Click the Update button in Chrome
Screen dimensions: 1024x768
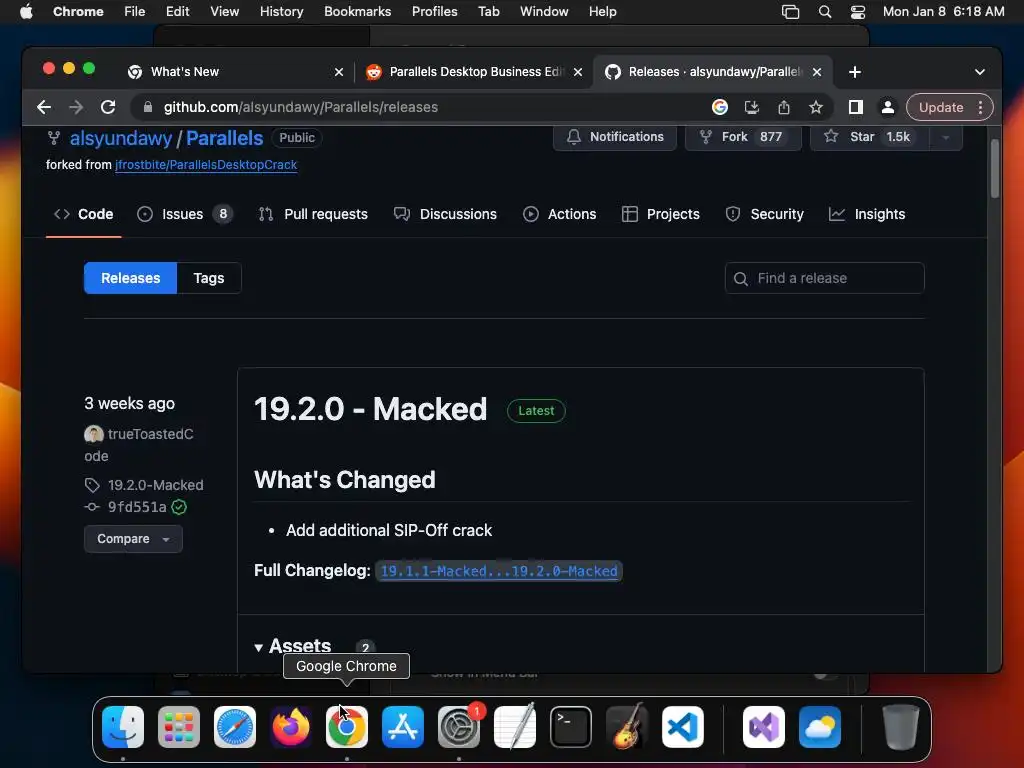click(x=940, y=107)
